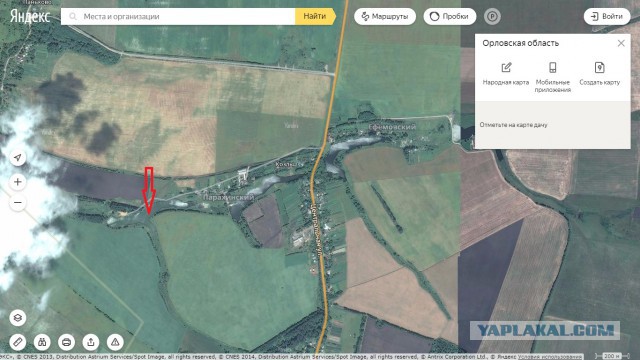Click the Парахинский village label
Screen dimensions: 640x360
pos(229,198)
